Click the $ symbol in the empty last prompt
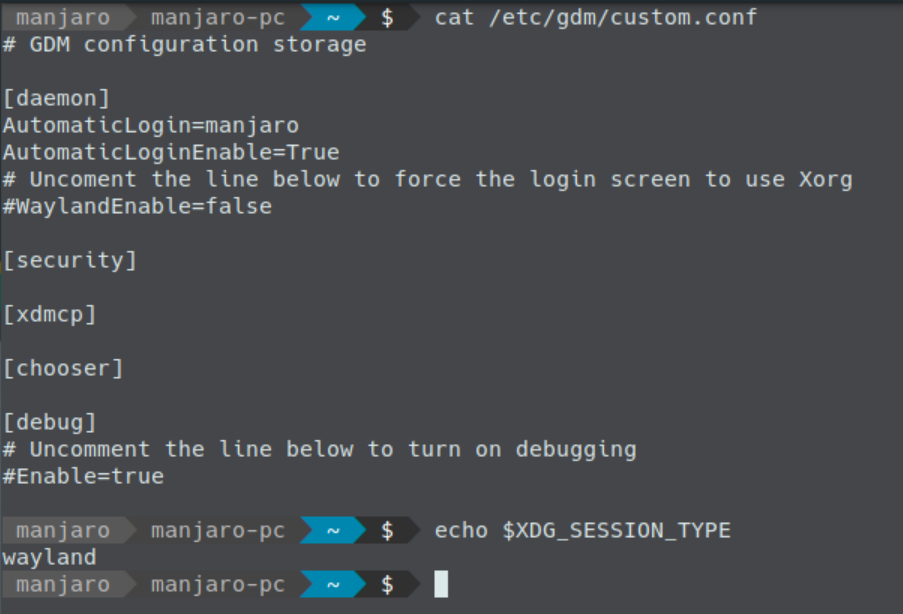Viewport: 903px width, 614px height. [387, 584]
